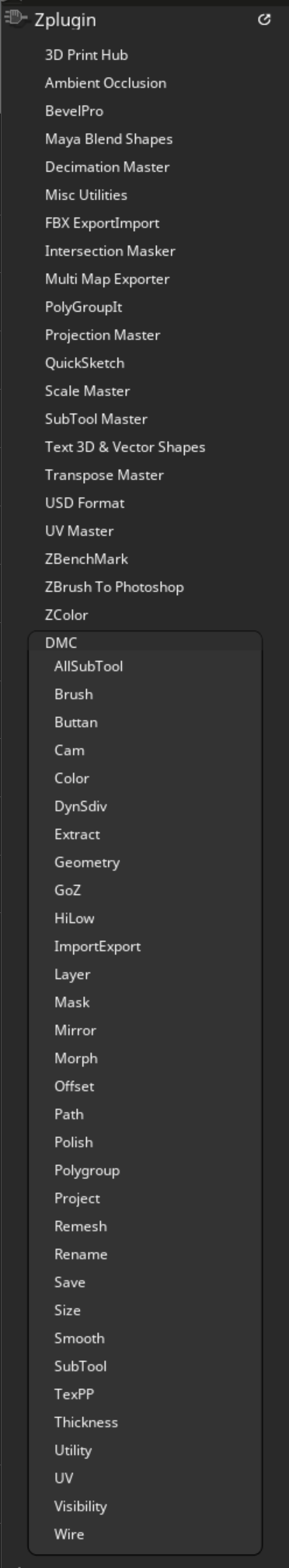Expand the Intersection Masker section

(x=110, y=251)
